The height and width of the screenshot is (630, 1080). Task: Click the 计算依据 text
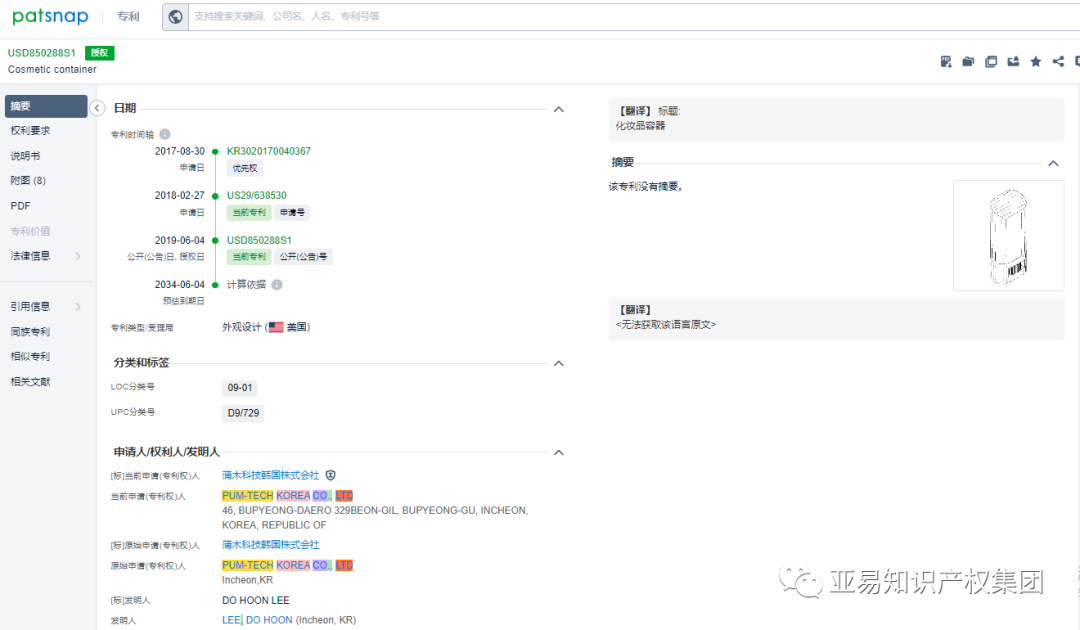(x=246, y=284)
